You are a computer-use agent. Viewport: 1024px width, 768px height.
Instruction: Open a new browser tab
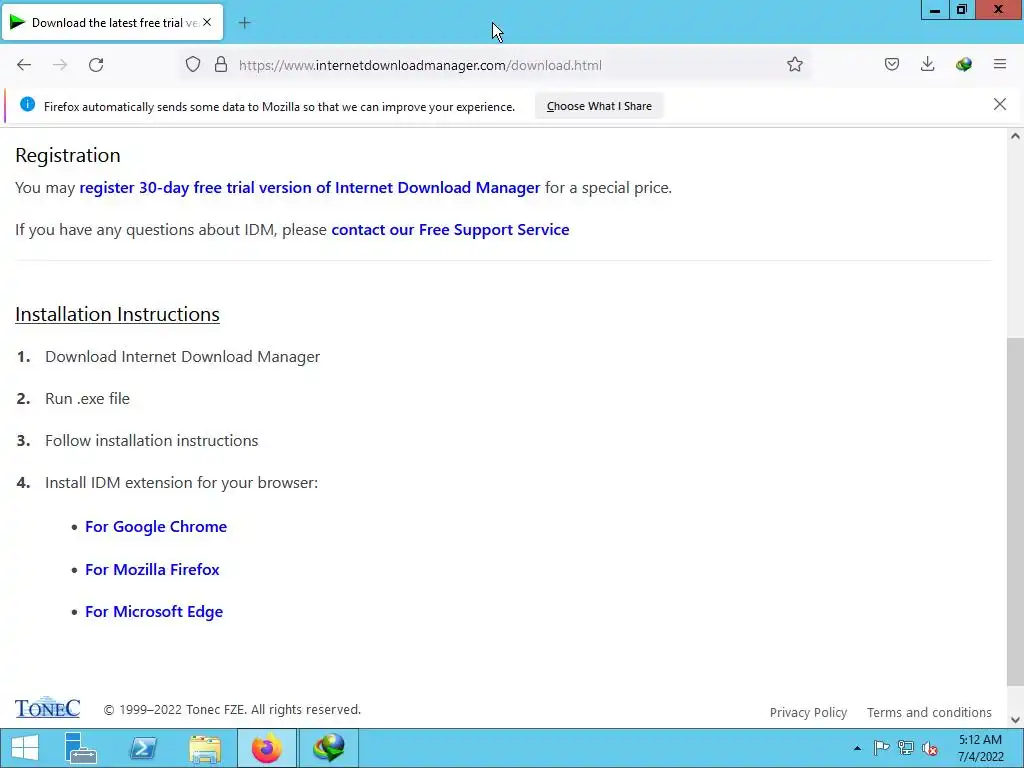click(x=244, y=23)
